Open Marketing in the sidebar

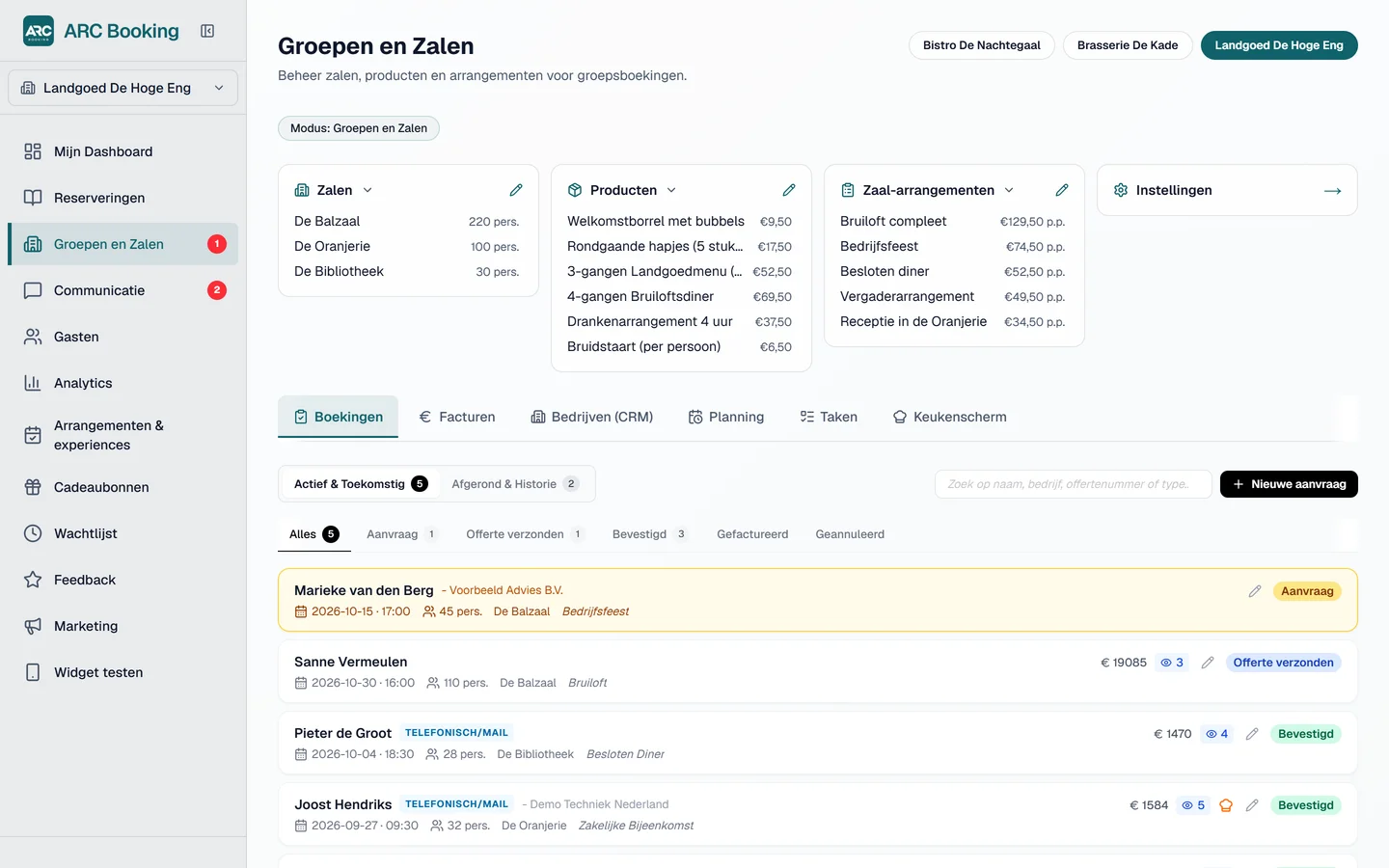(x=123, y=626)
